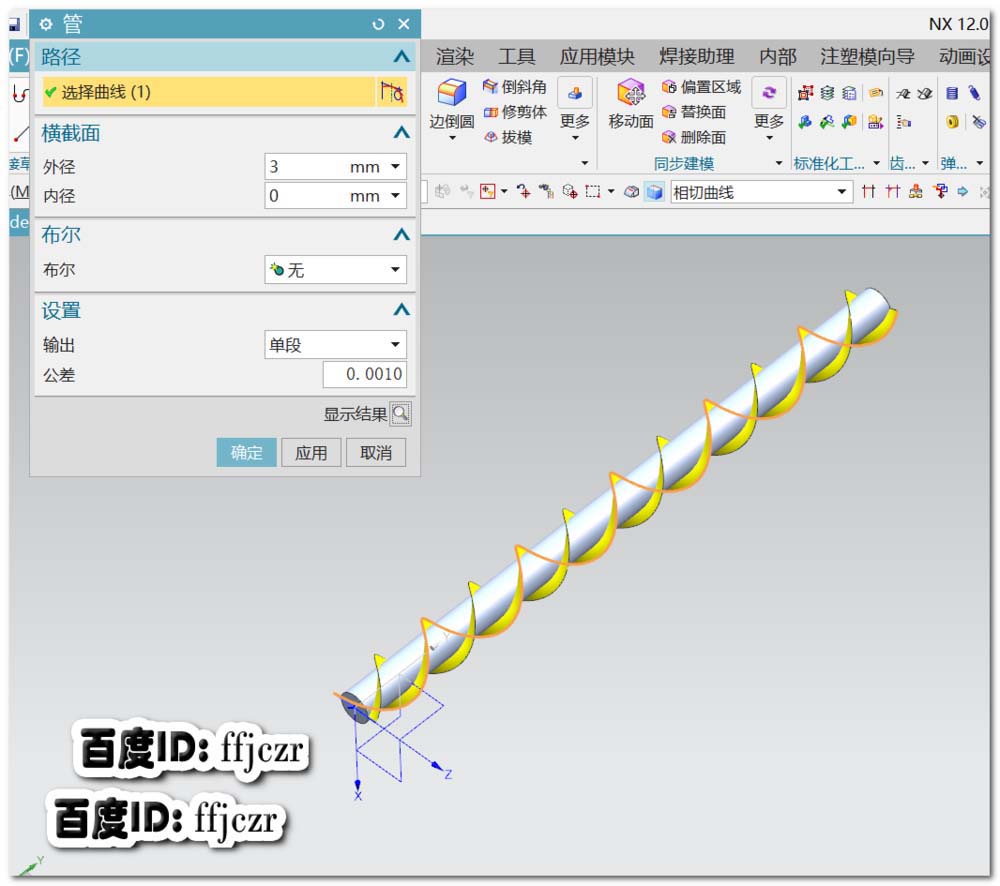This screenshot has height=886, width=1000.
Task: Click the blue solid cube icon on selection bar
Action: [x=654, y=191]
